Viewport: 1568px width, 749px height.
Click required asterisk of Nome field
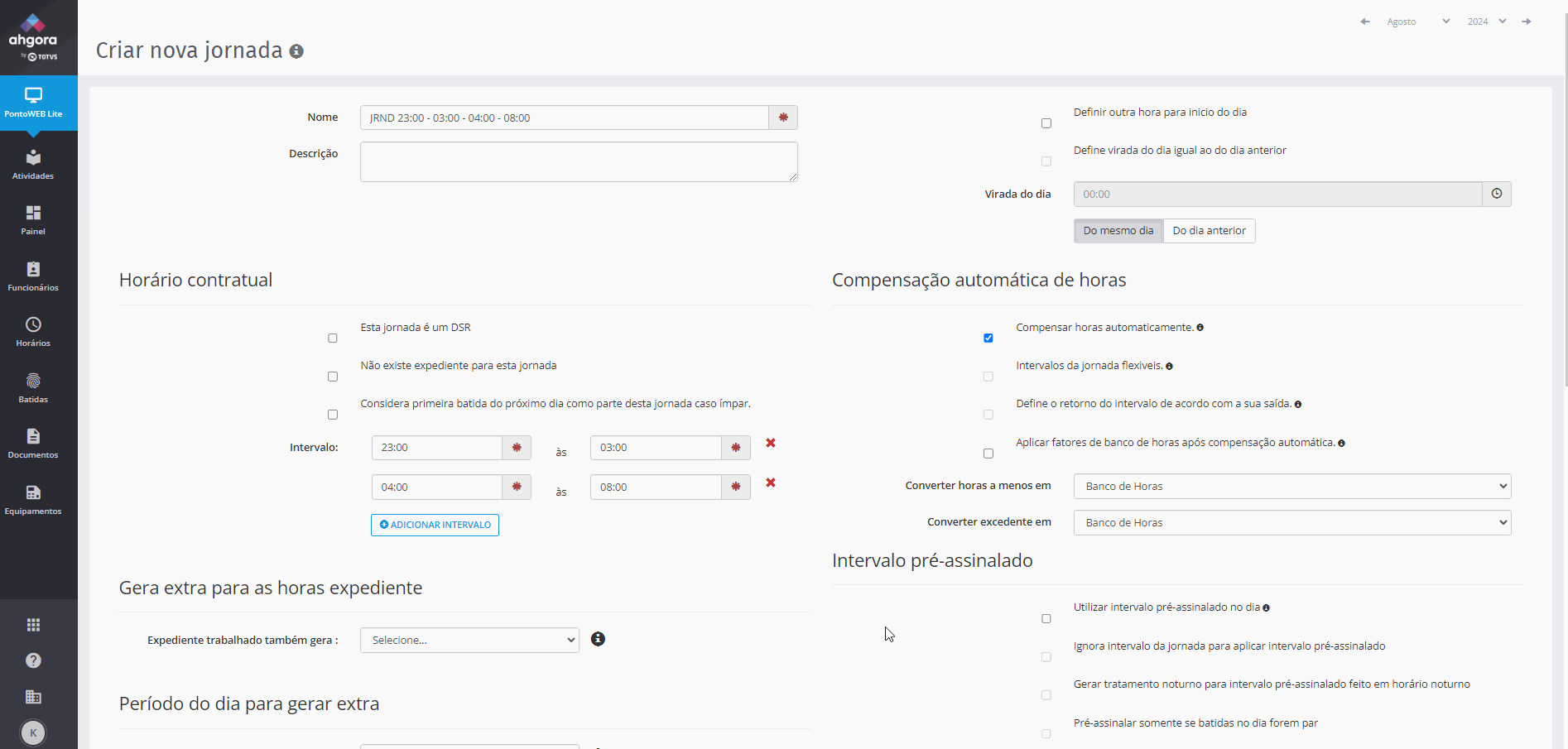(783, 118)
